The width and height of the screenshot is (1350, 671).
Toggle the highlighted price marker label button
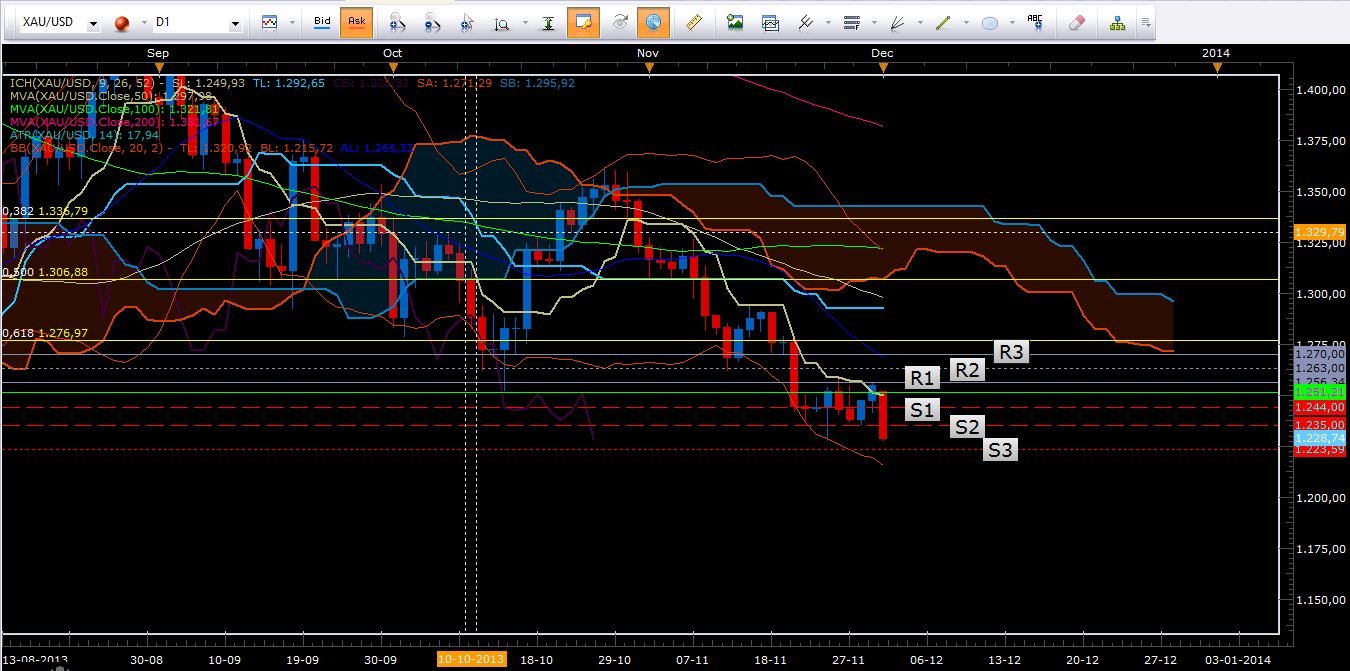(583, 21)
